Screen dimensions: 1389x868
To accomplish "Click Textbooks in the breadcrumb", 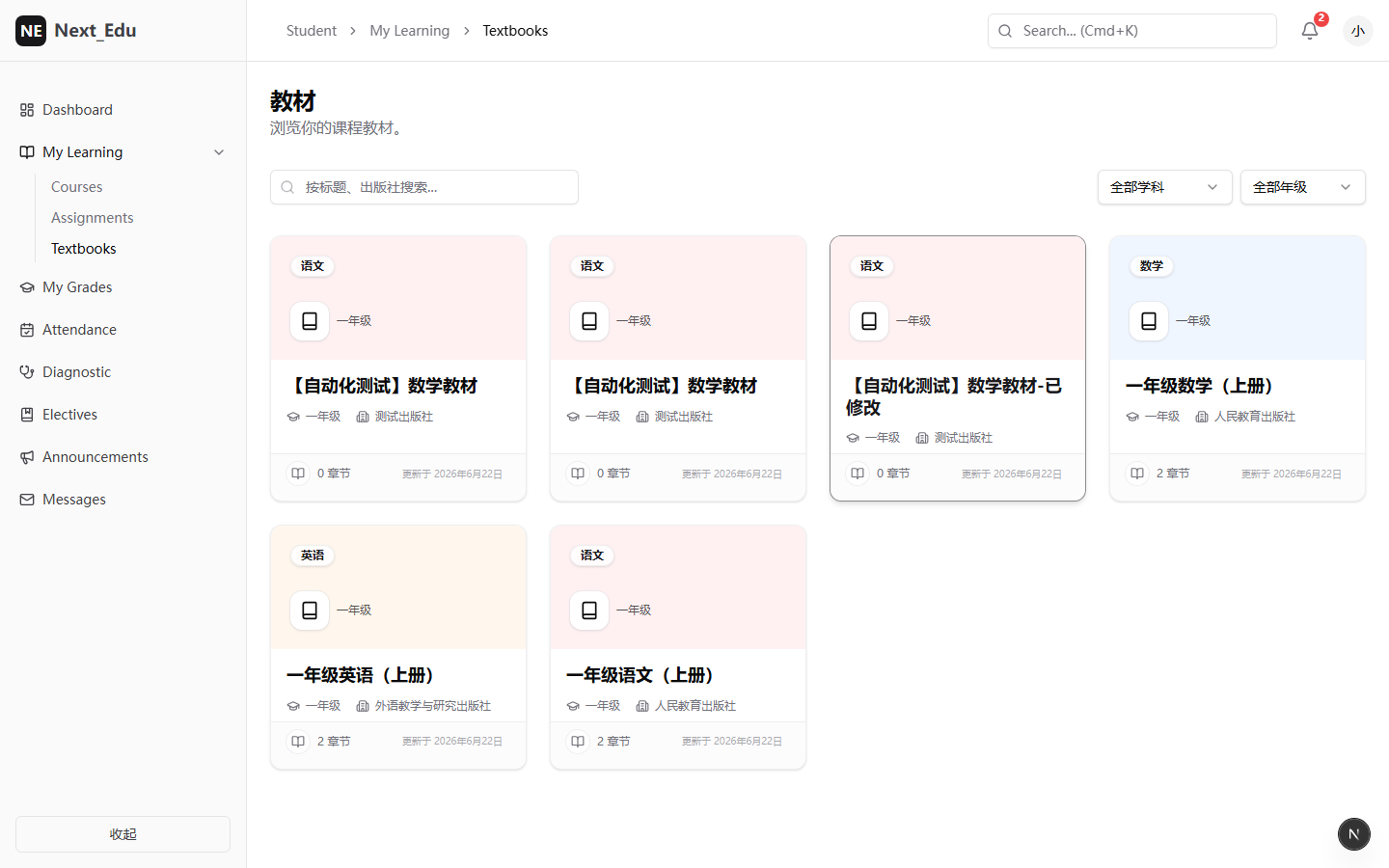I will (x=515, y=31).
